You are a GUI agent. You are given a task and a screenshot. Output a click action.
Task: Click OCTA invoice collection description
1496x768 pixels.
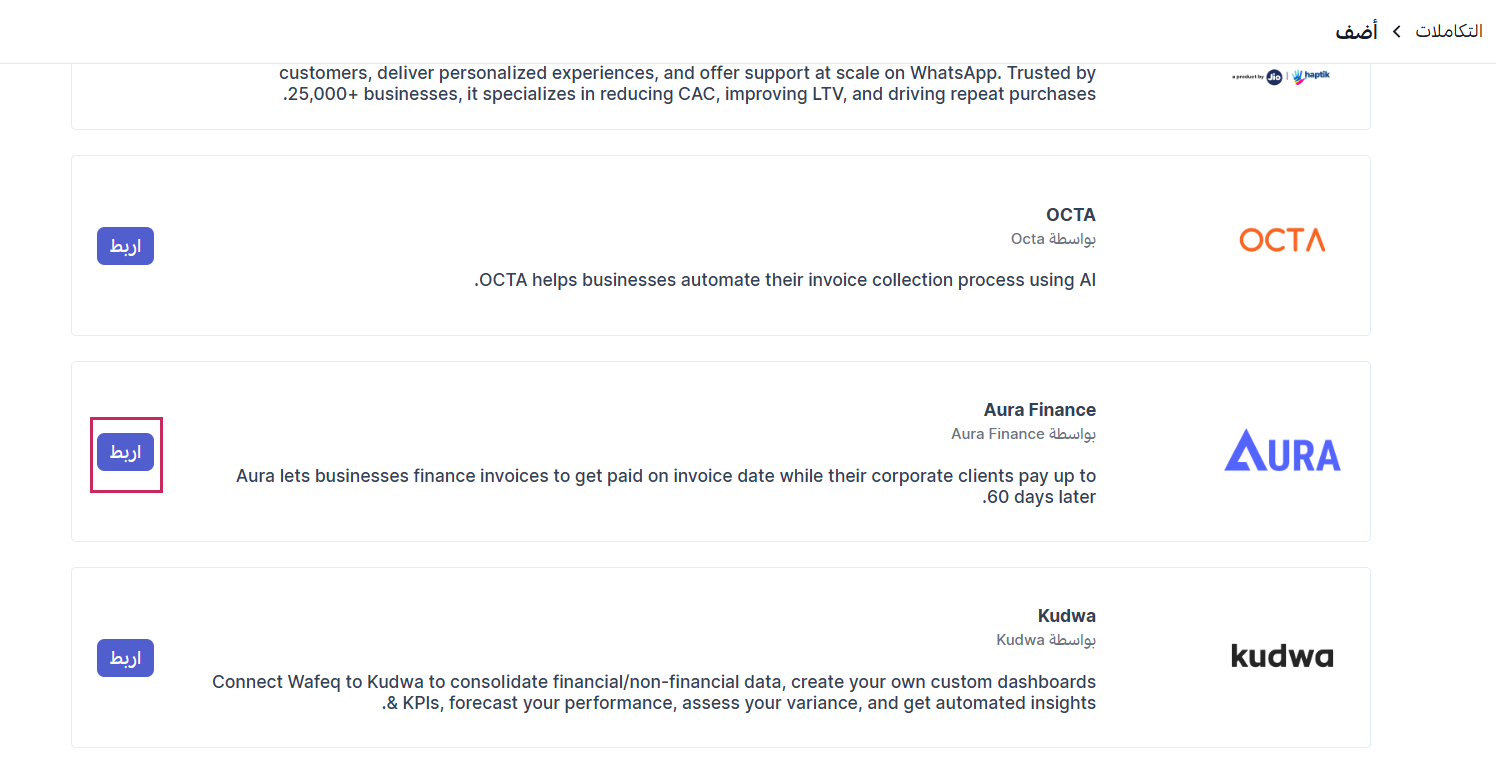point(785,280)
